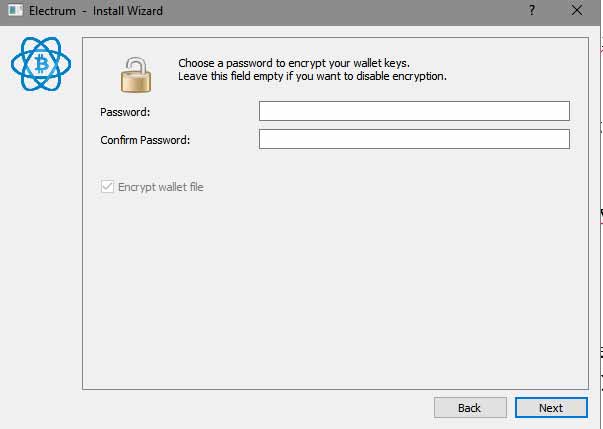Click empty sidebar space below the Electrum logo
This screenshot has width=603, height=429.
tap(41, 250)
